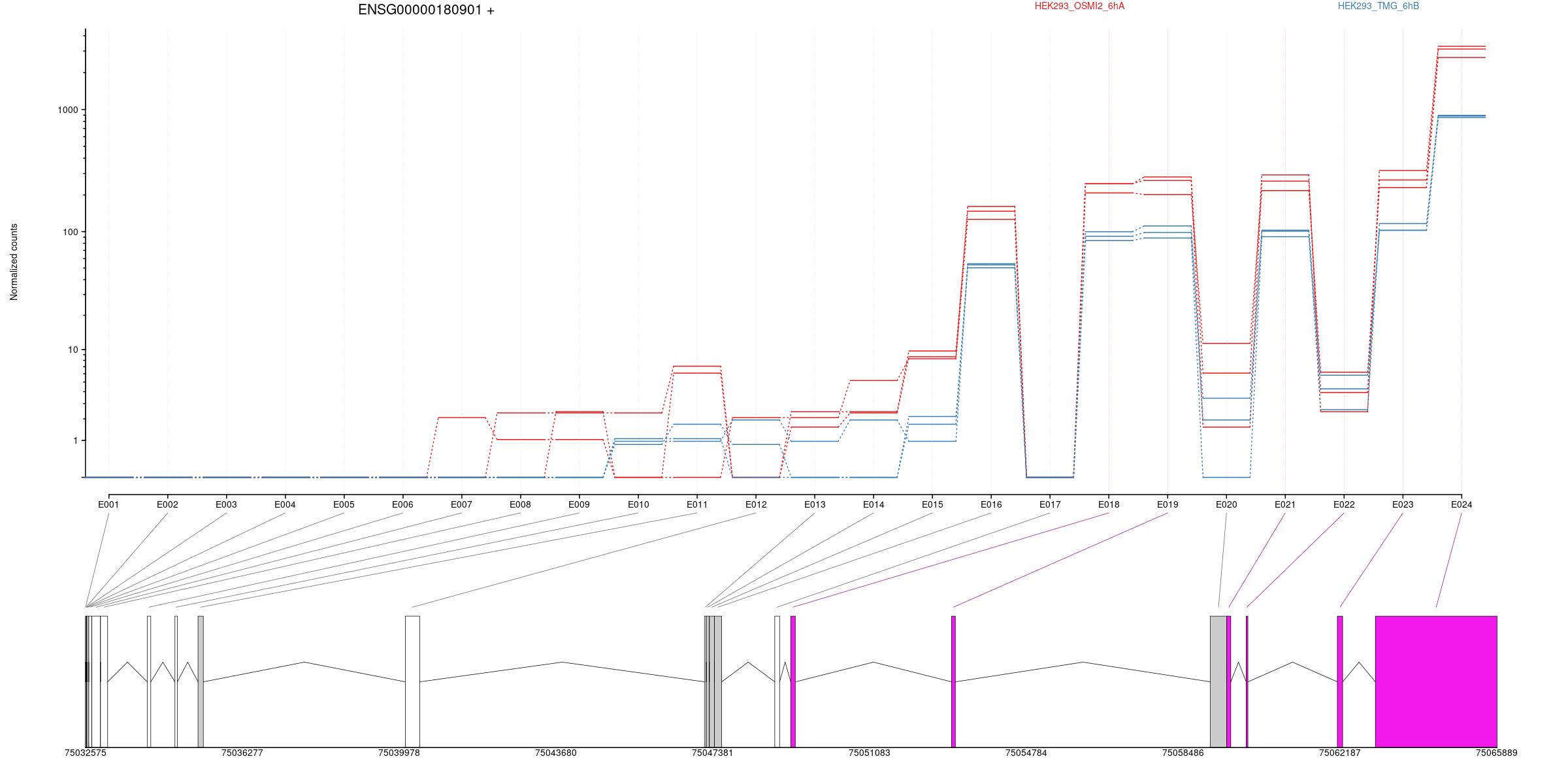This screenshot has height=784, width=1568.
Task: Click exon label E003
Action: 226,504
